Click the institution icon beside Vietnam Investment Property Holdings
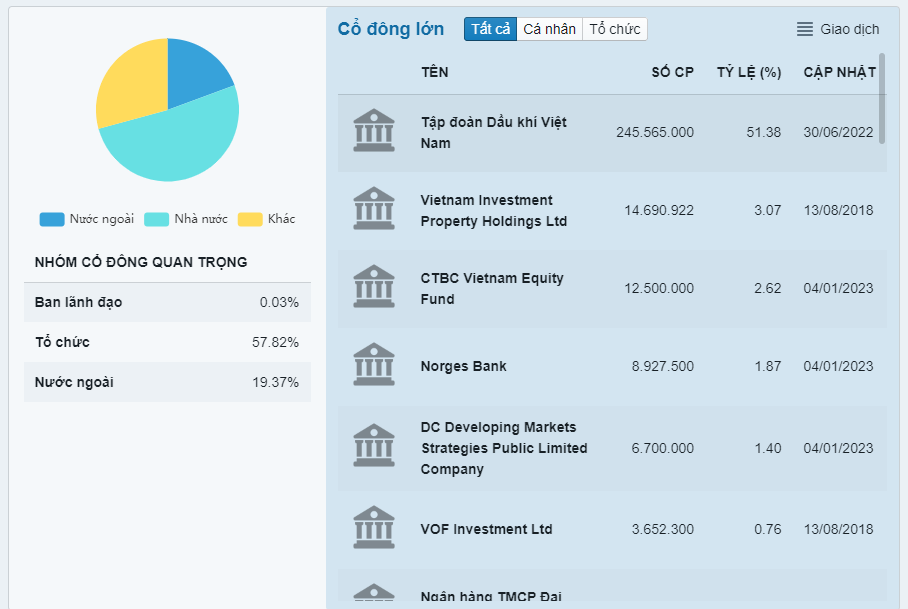This screenshot has height=609, width=908. tap(374, 208)
